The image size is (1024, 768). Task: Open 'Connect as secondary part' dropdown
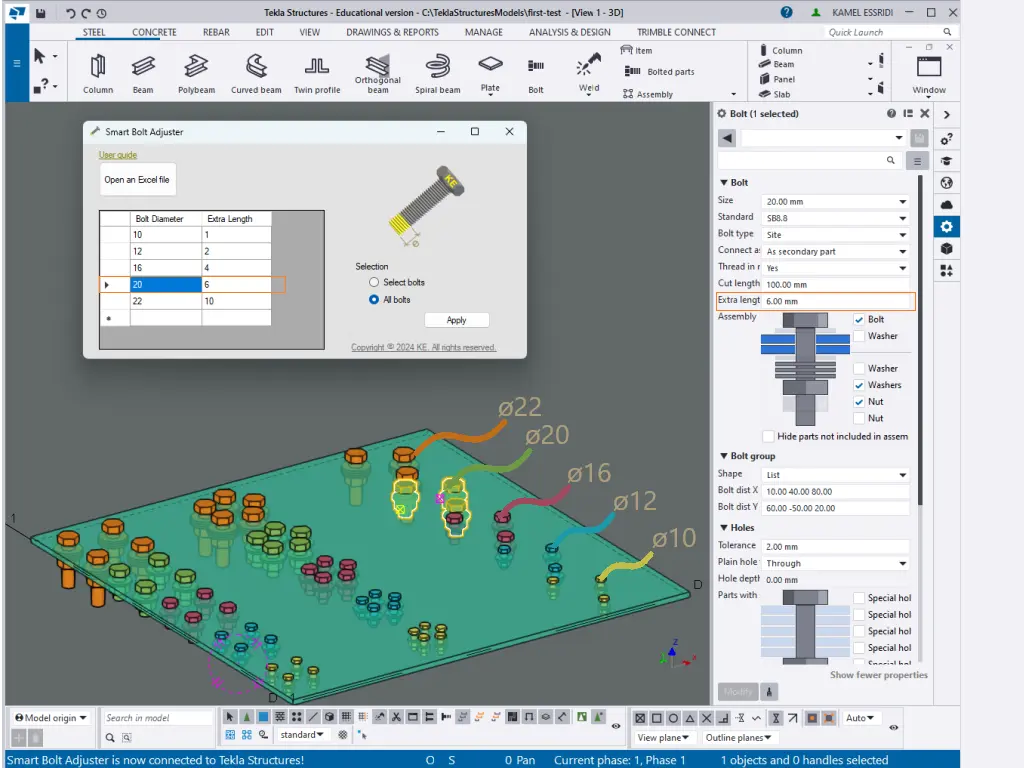coord(902,251)
